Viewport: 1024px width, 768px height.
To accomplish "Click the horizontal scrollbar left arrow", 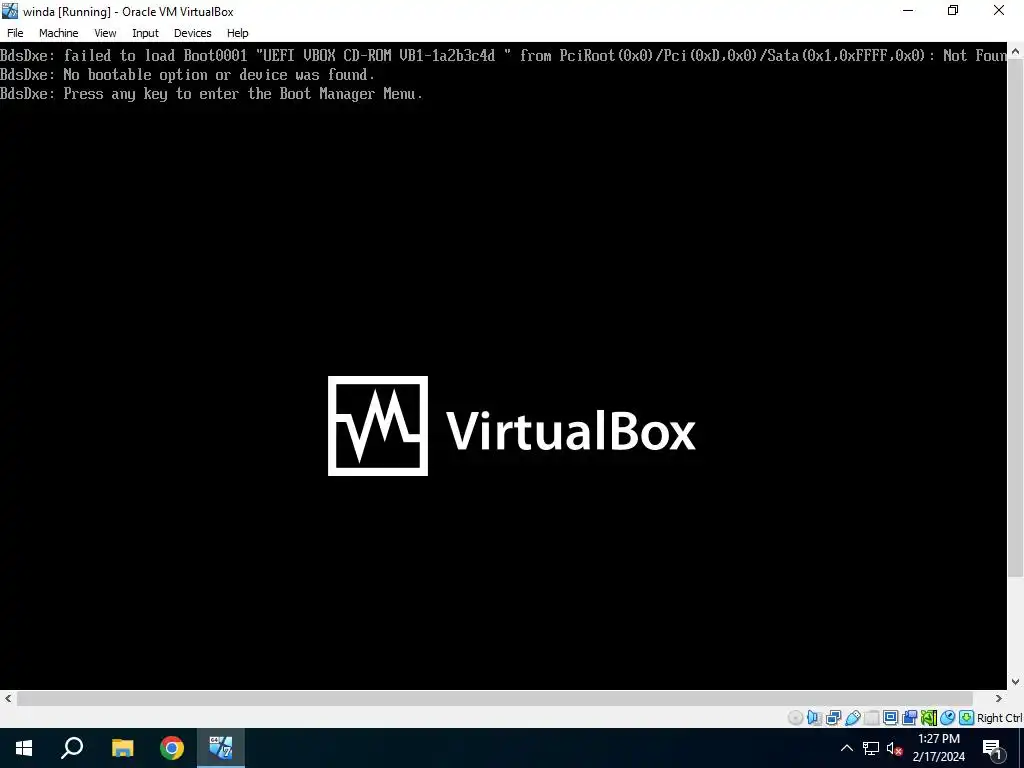I will (x=7, y=698).
